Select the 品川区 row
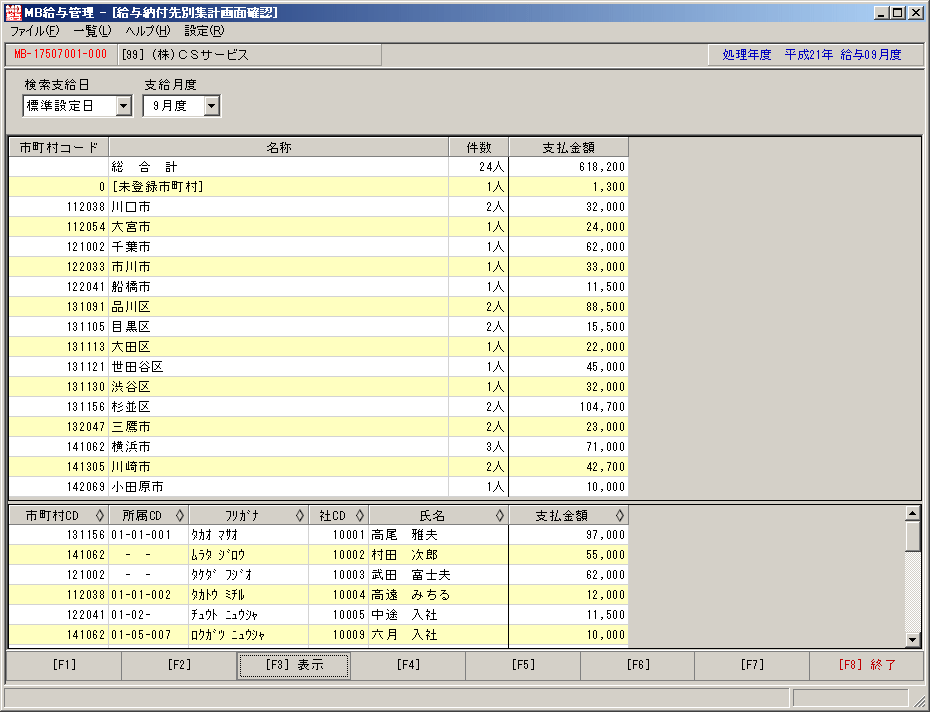Screen dimensions: 930x712 (x=319, y=307)
